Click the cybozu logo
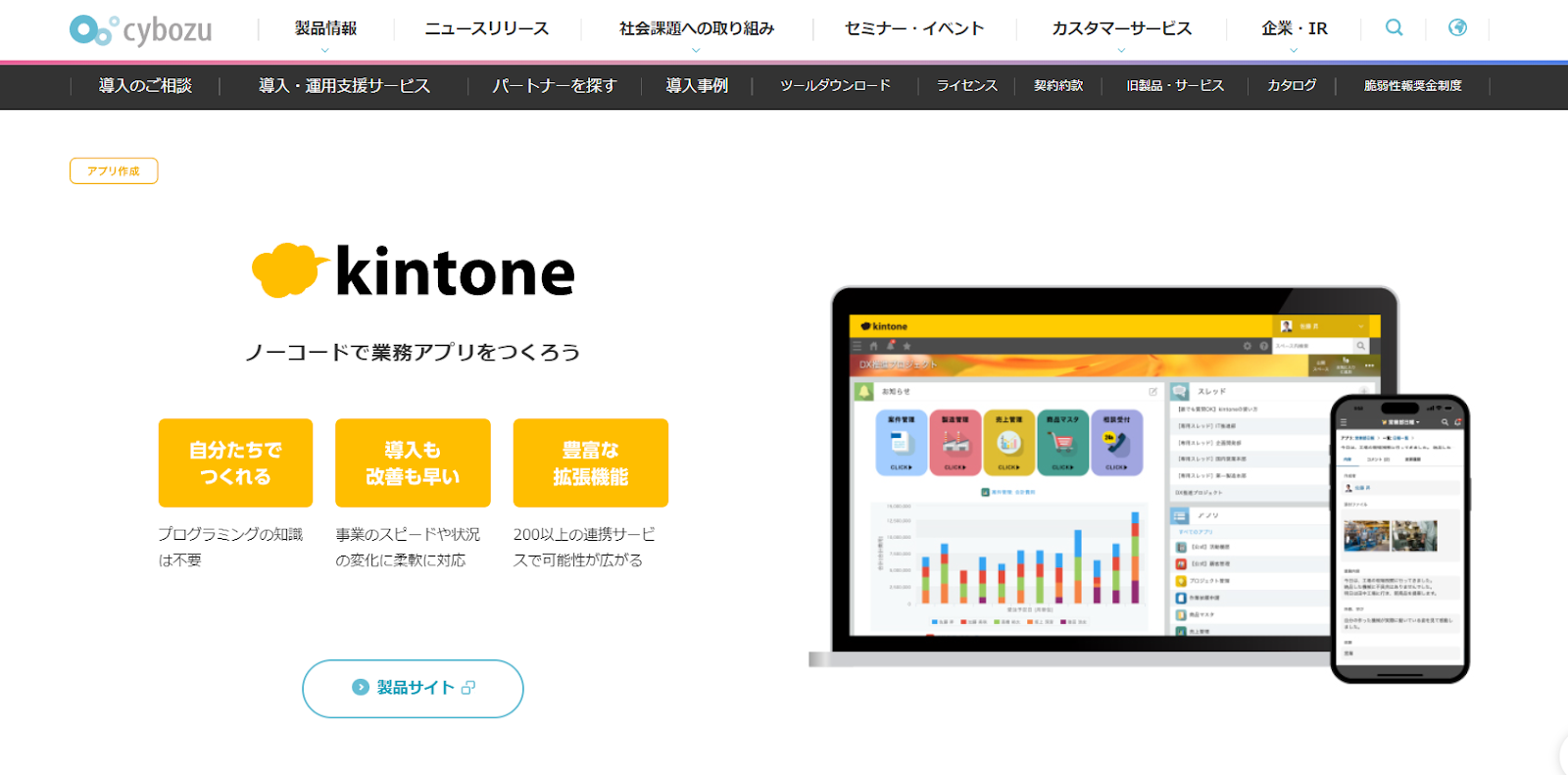Image resolution: width=1568 pixels, height=775 pixels. [x=141, y=29]
